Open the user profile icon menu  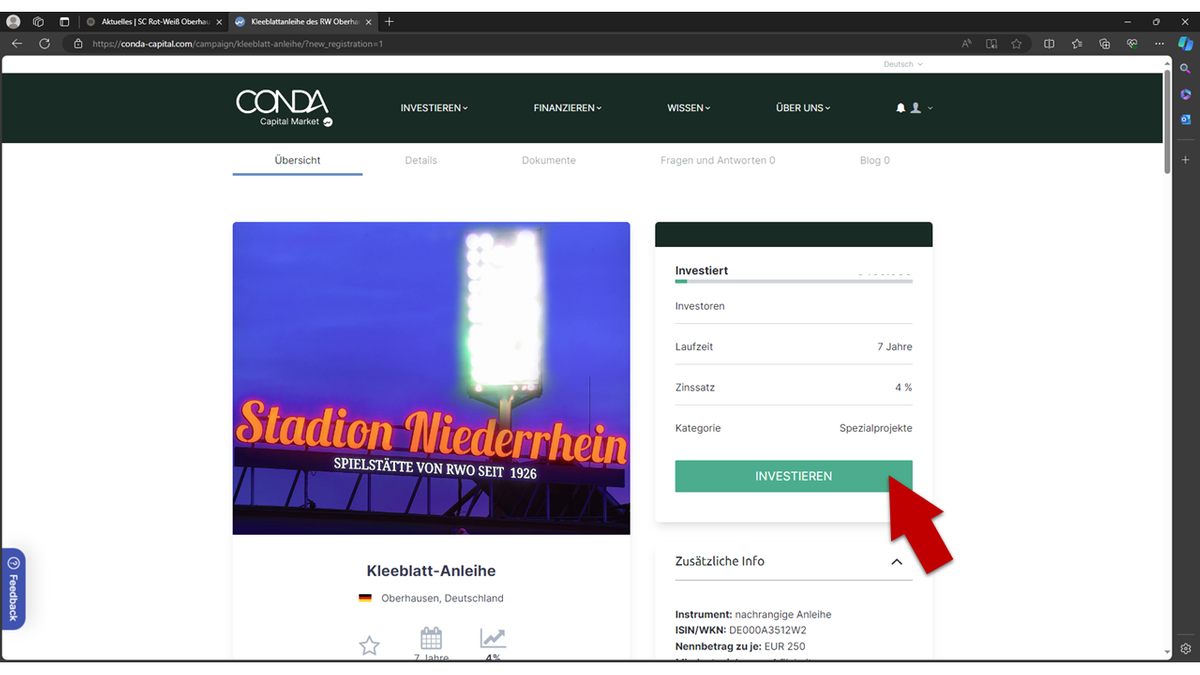coord(915,108)
